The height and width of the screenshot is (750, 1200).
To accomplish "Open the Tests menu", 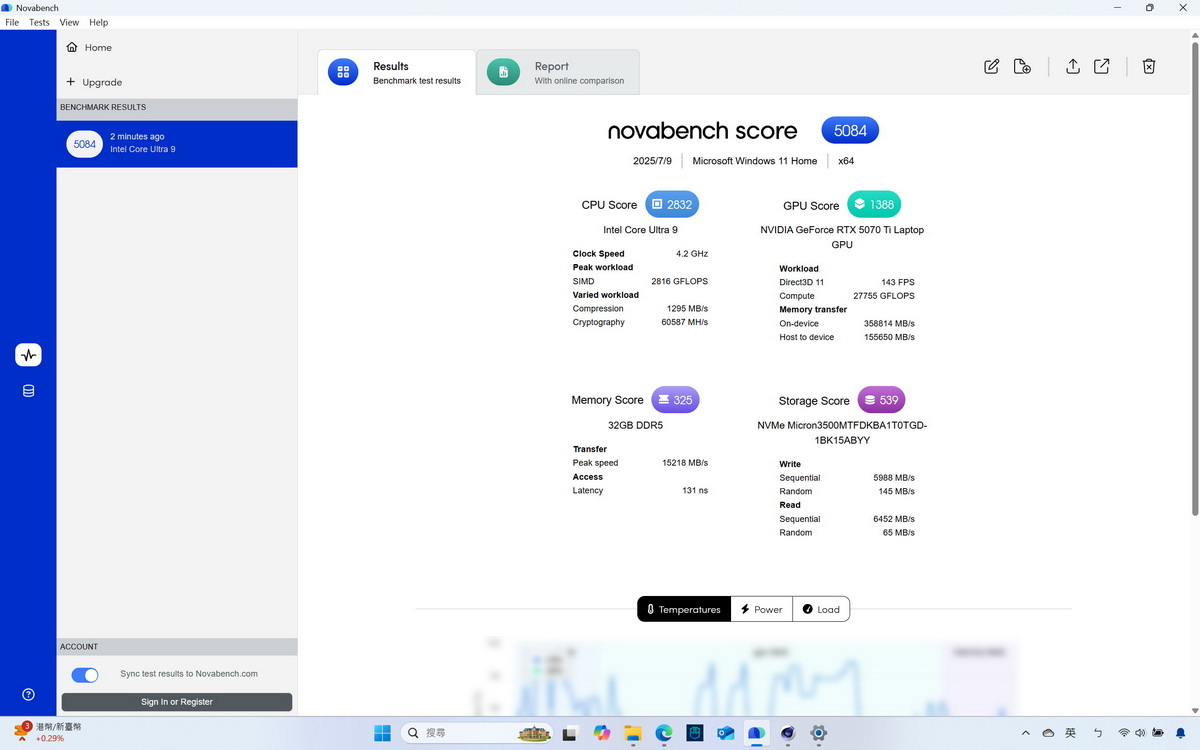I will click(x=39, y=22).
